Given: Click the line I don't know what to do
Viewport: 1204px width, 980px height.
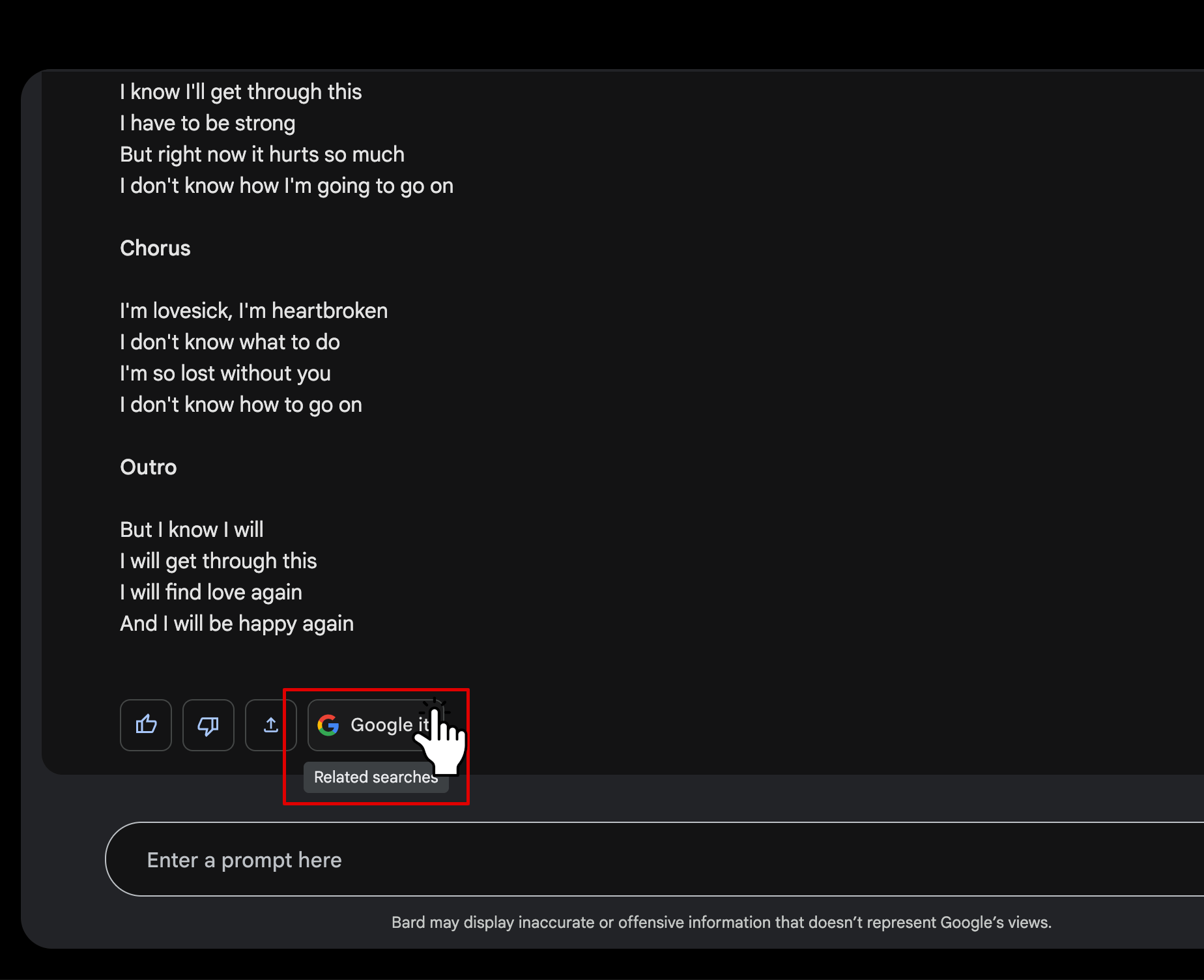Looking at the screenshot, I should tap(229, 342).
